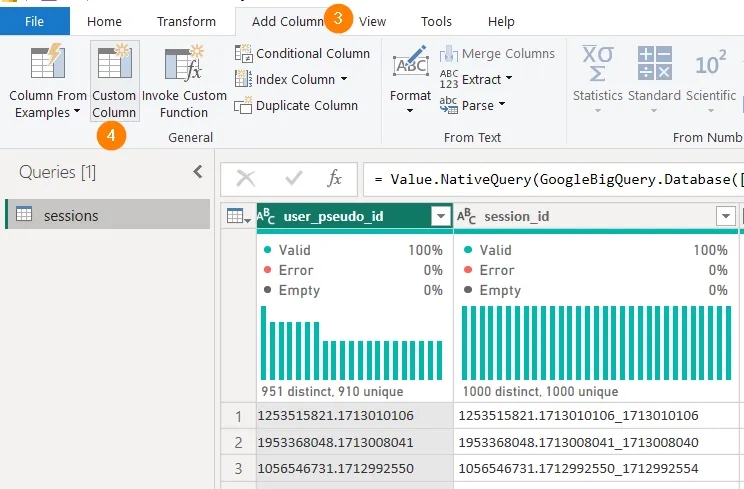Screen dimensions: 744x489
Task: Collapse the Queries pane
Action: click(x=198, y=172)
